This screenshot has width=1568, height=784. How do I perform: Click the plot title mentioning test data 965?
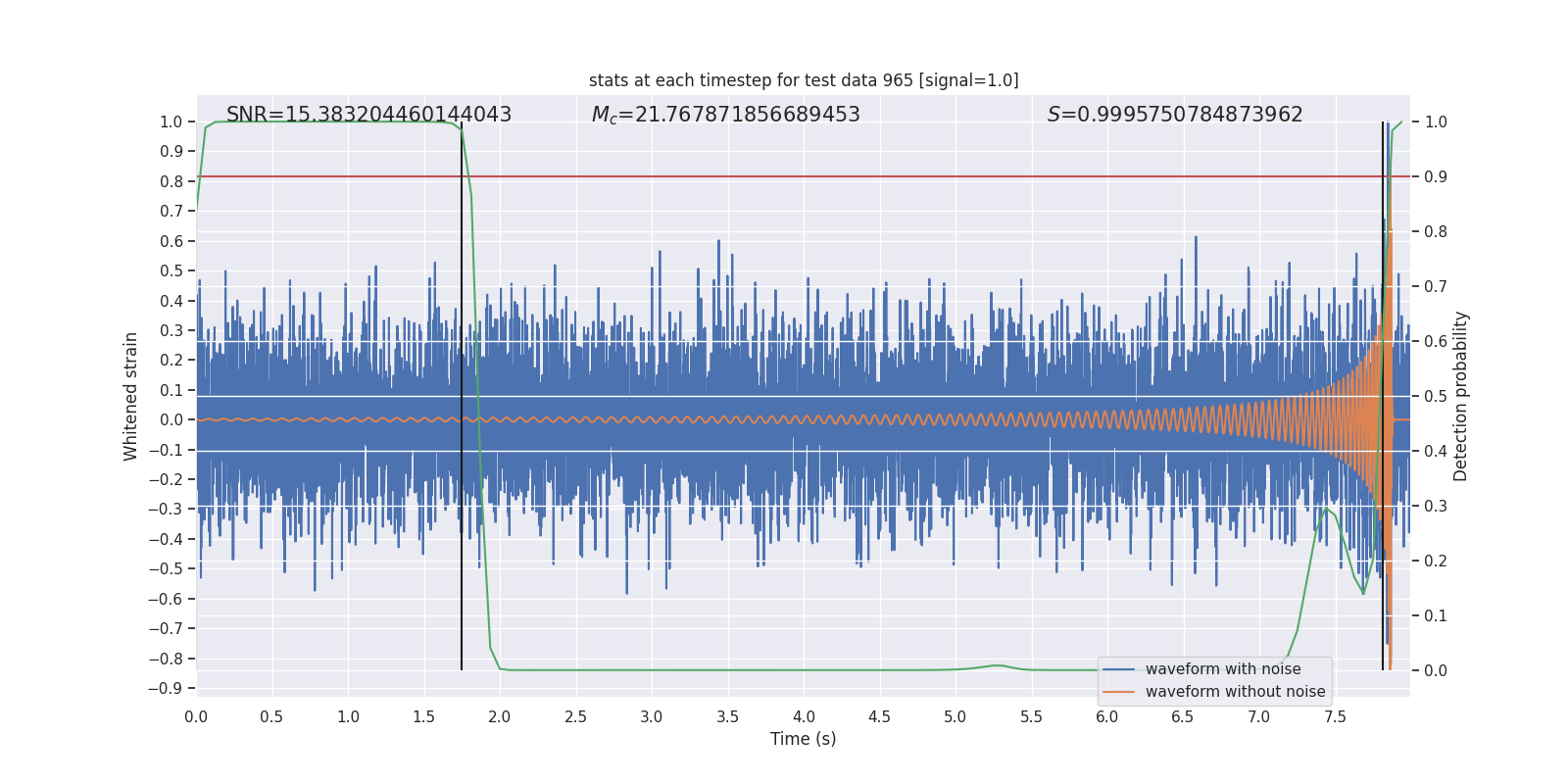pyautogui.click(x=804, y=80)
